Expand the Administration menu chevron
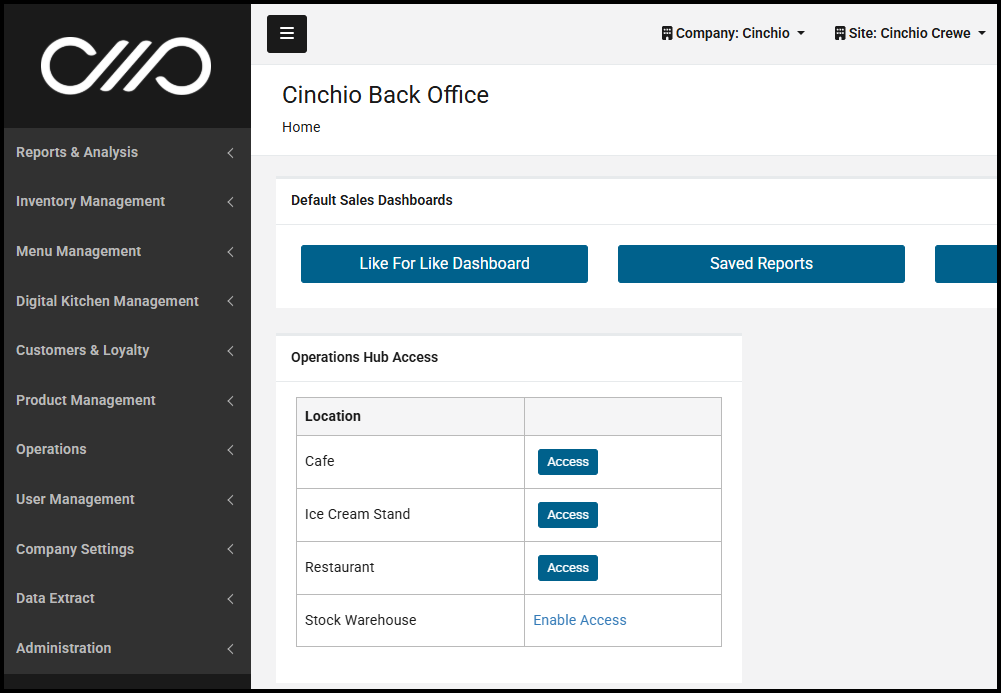The width and height of the screenshot is (1001, 693). (x=230, y=649)
